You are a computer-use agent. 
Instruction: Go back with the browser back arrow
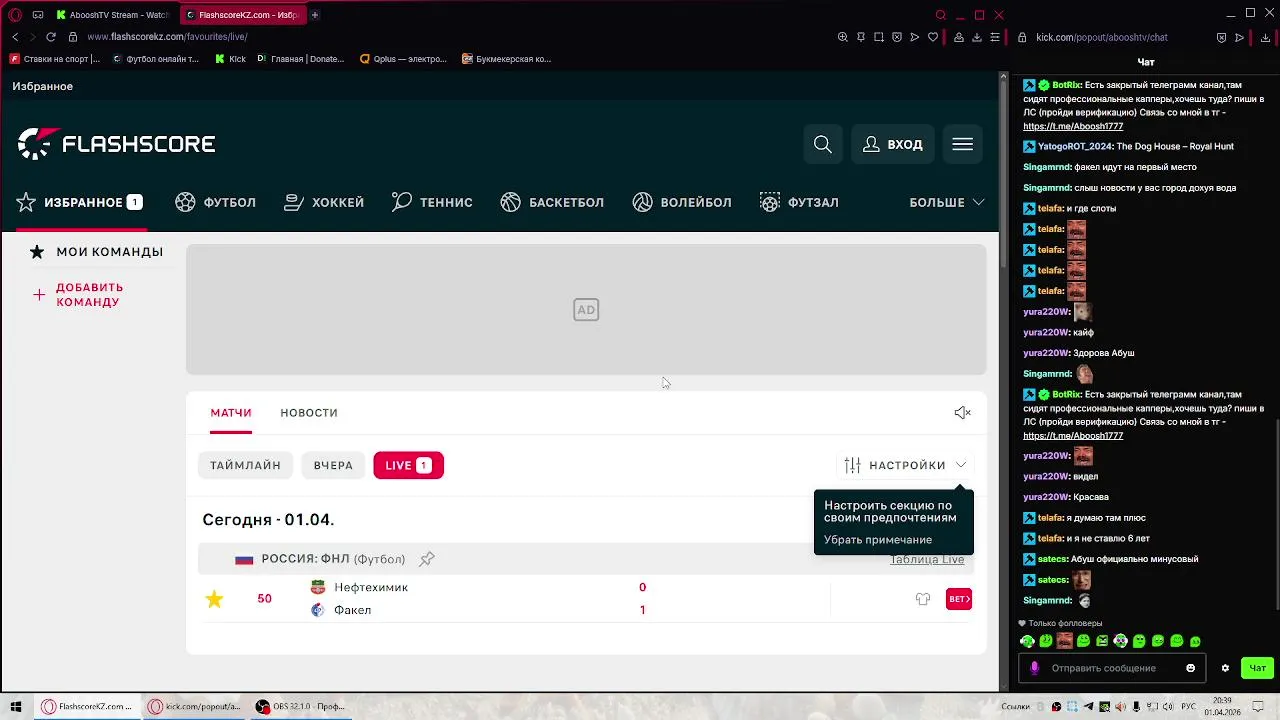pyautogui.click(x=15, y=37)
